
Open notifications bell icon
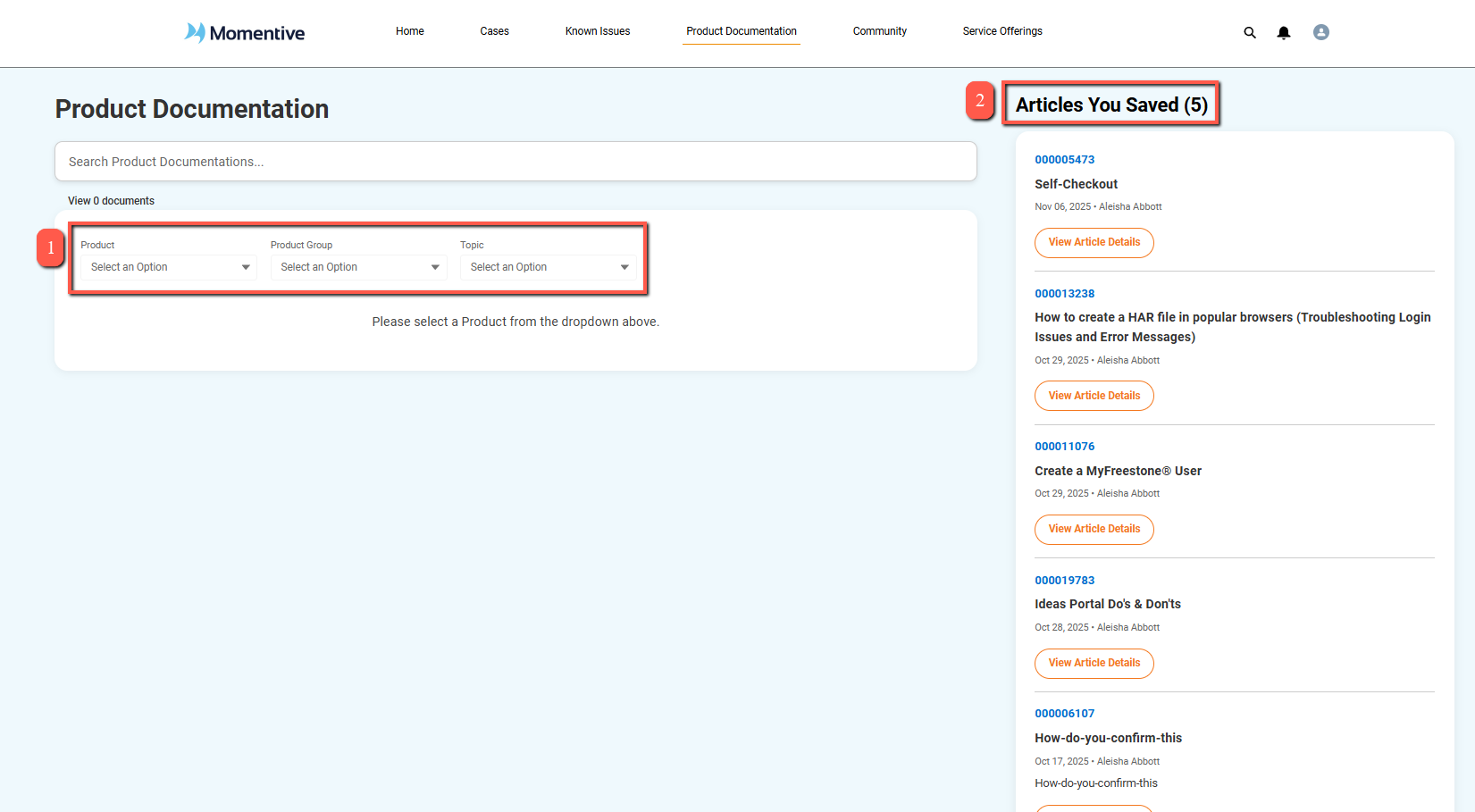1284,33
